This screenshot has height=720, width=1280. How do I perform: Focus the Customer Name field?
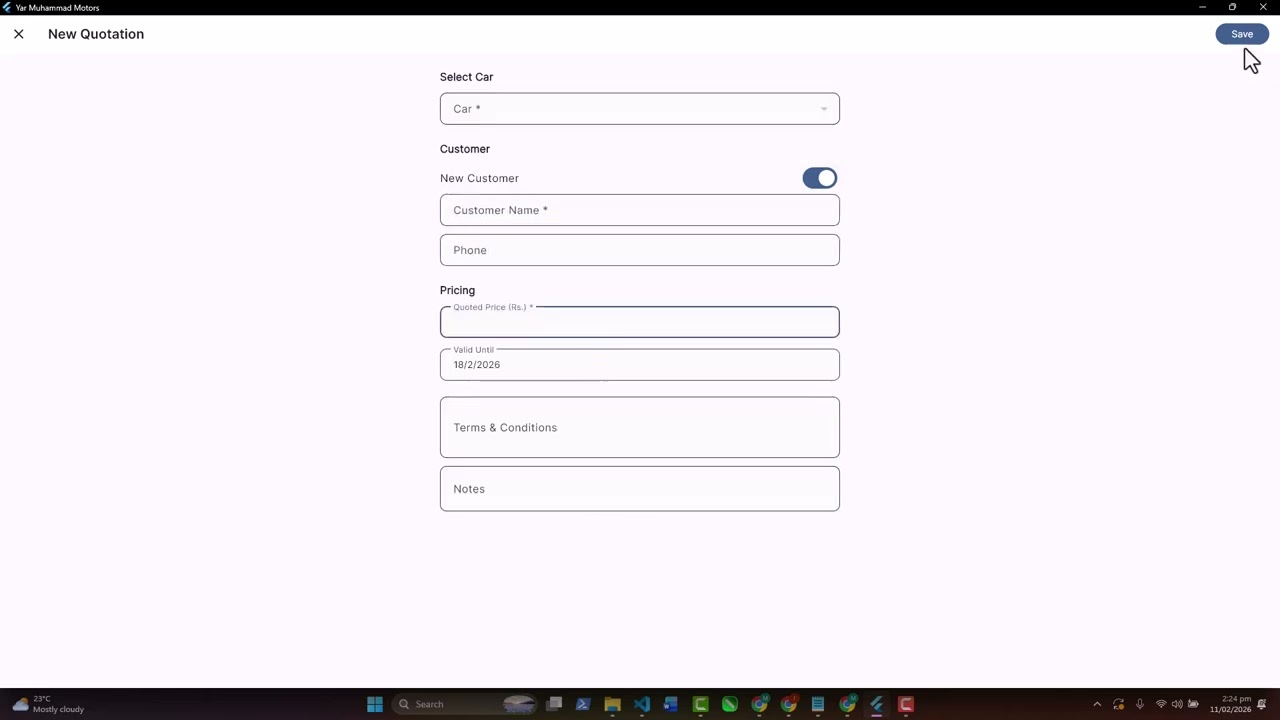coord(640,210)
